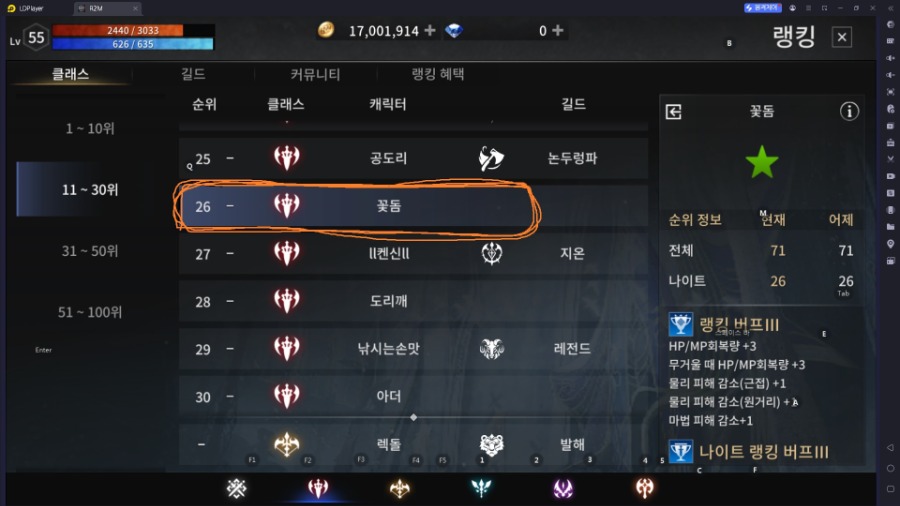Select rank 27 character ll켄신ll row

click(x=413, y=253)
